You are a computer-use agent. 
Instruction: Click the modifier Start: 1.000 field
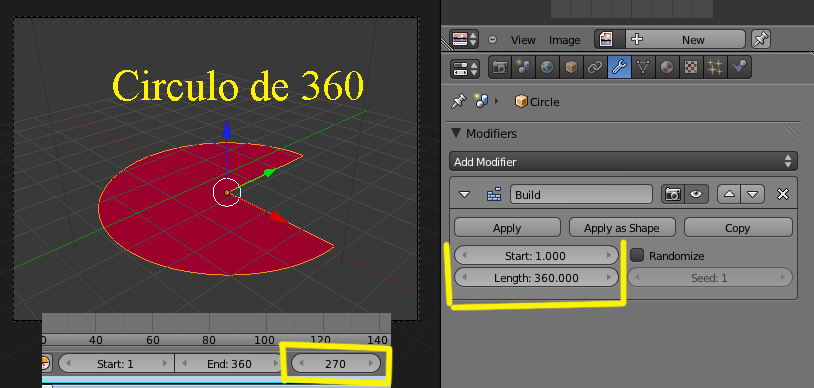tap(536, 255)
